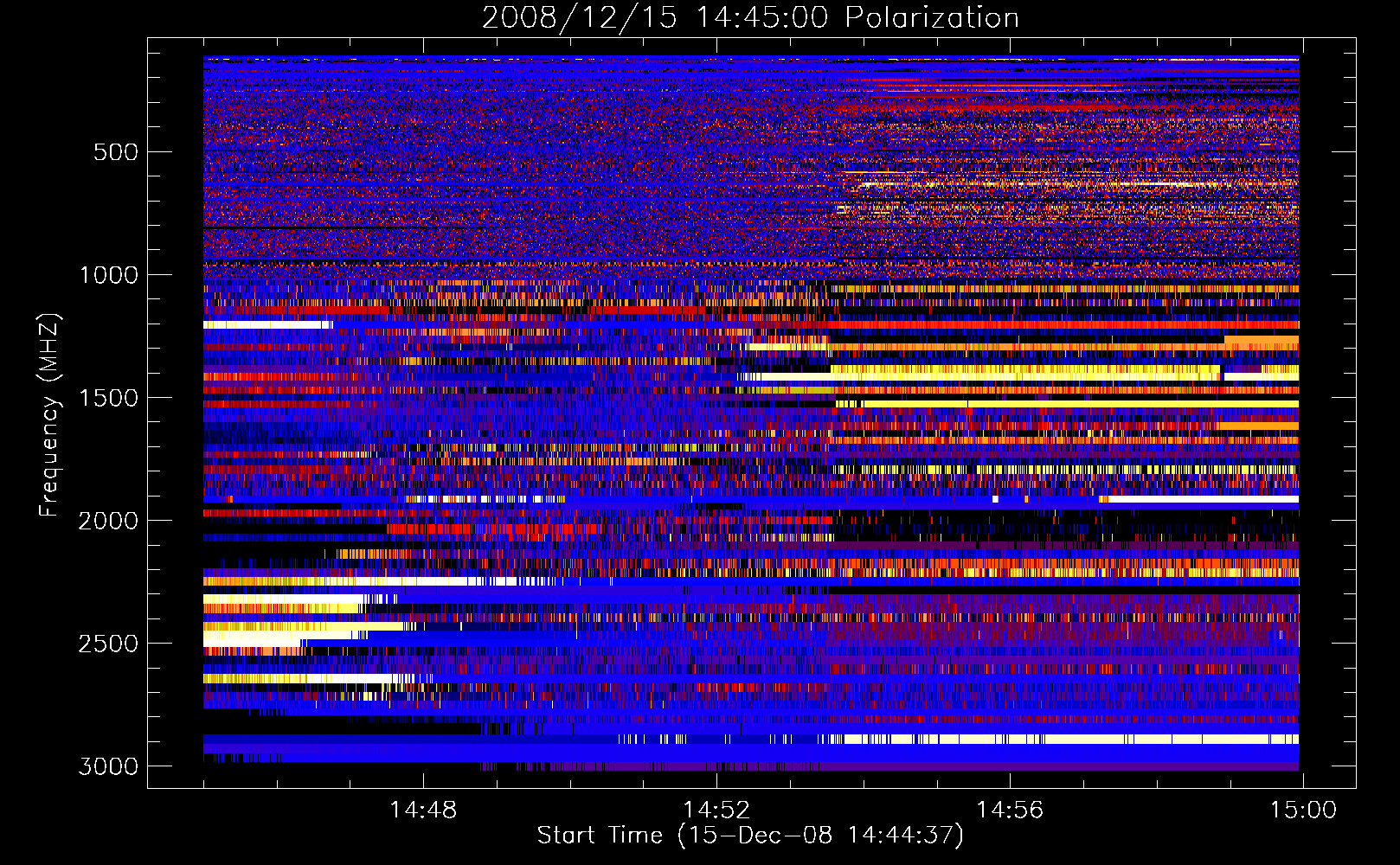This screenshot has width=1400, height=865.
Task: Click the plot title '2008/12/15 14:45:00 Polarization'
Action: pyautogui.click(x=750, y=18)
